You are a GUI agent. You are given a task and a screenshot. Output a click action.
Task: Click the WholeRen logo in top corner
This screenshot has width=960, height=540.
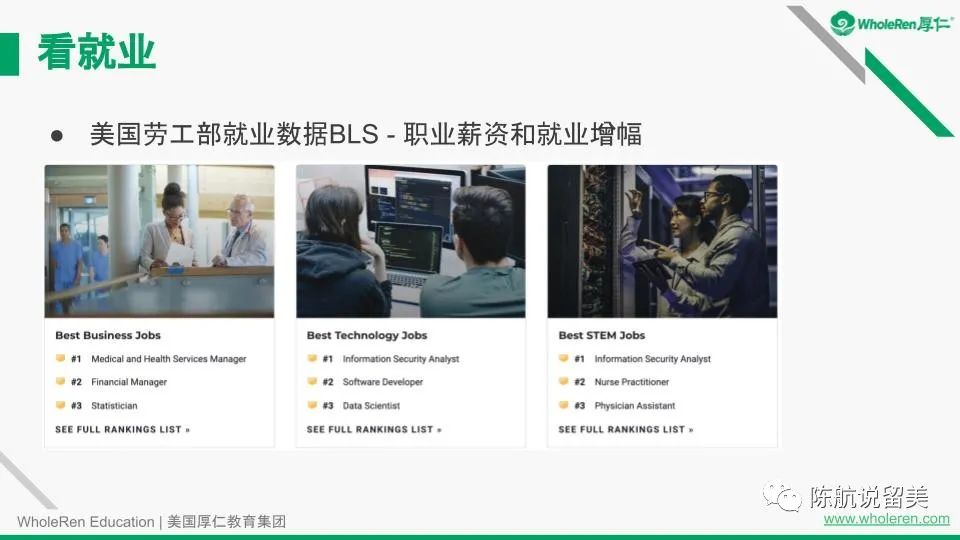coord(890,24)
